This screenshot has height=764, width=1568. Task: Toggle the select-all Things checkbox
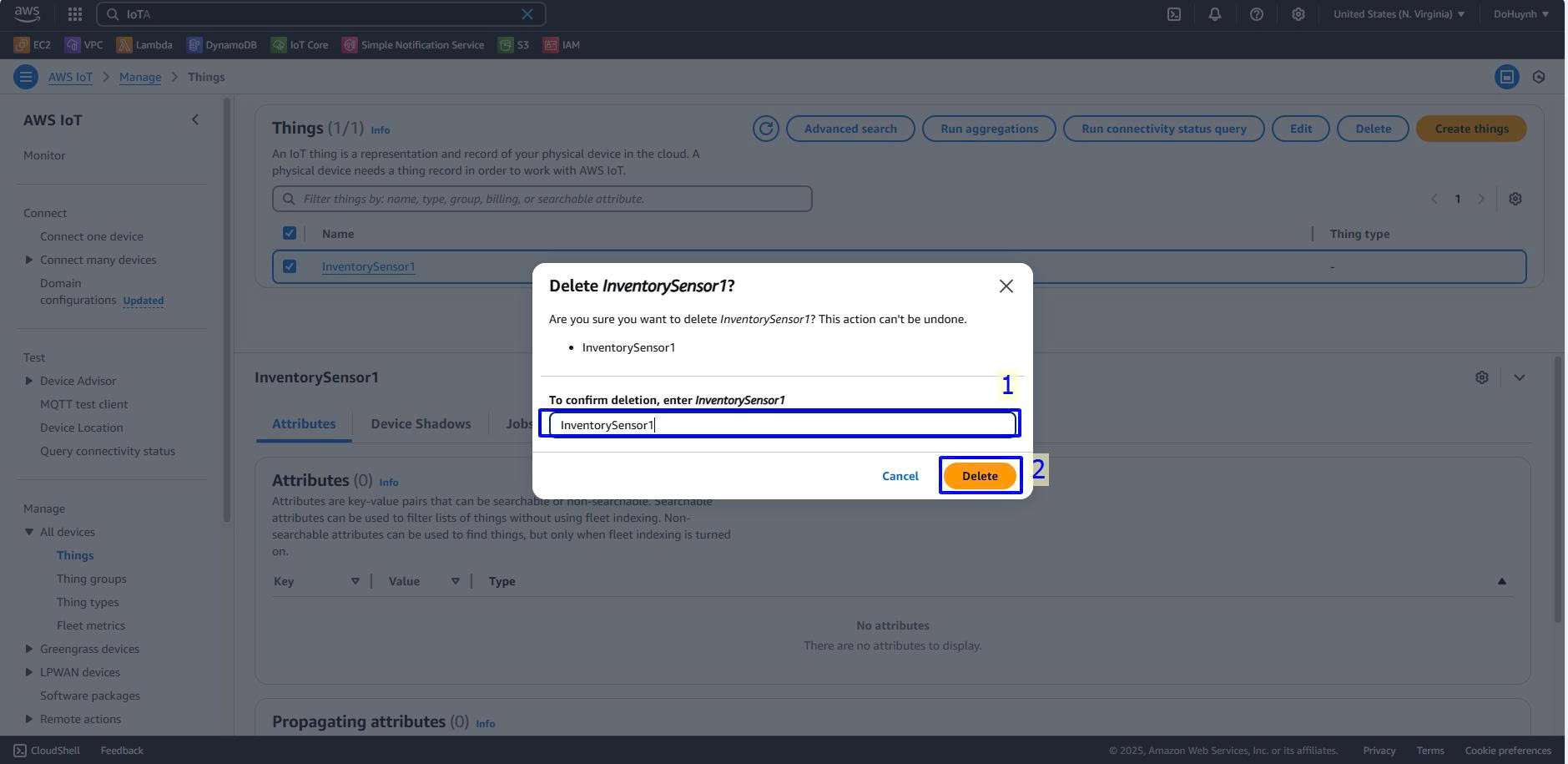[x=290, y=234]
